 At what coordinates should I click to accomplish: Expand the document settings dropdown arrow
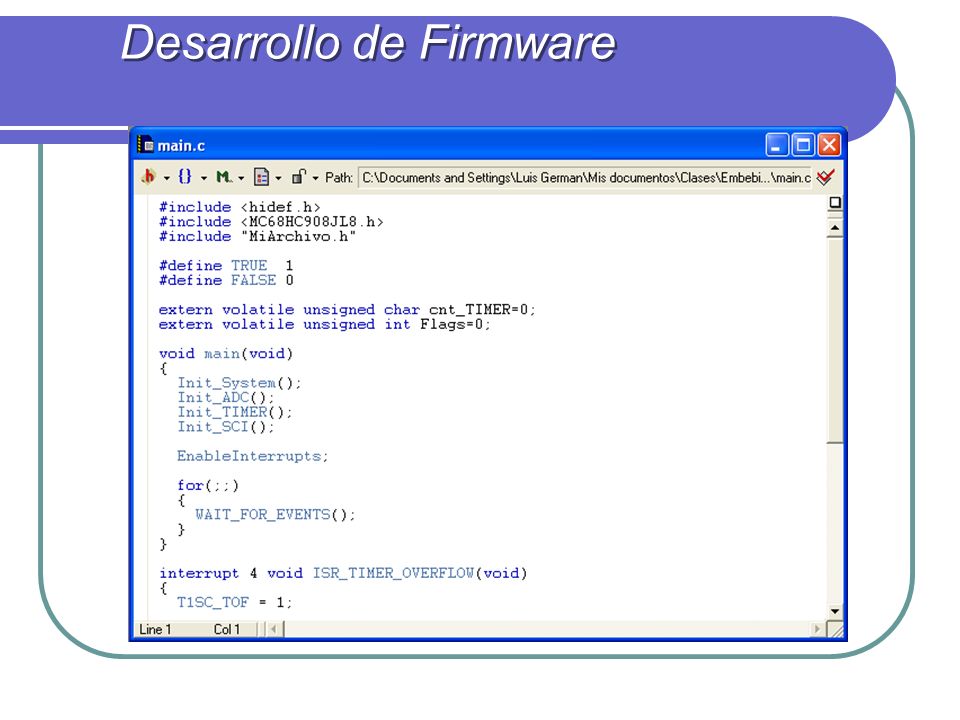278,178
